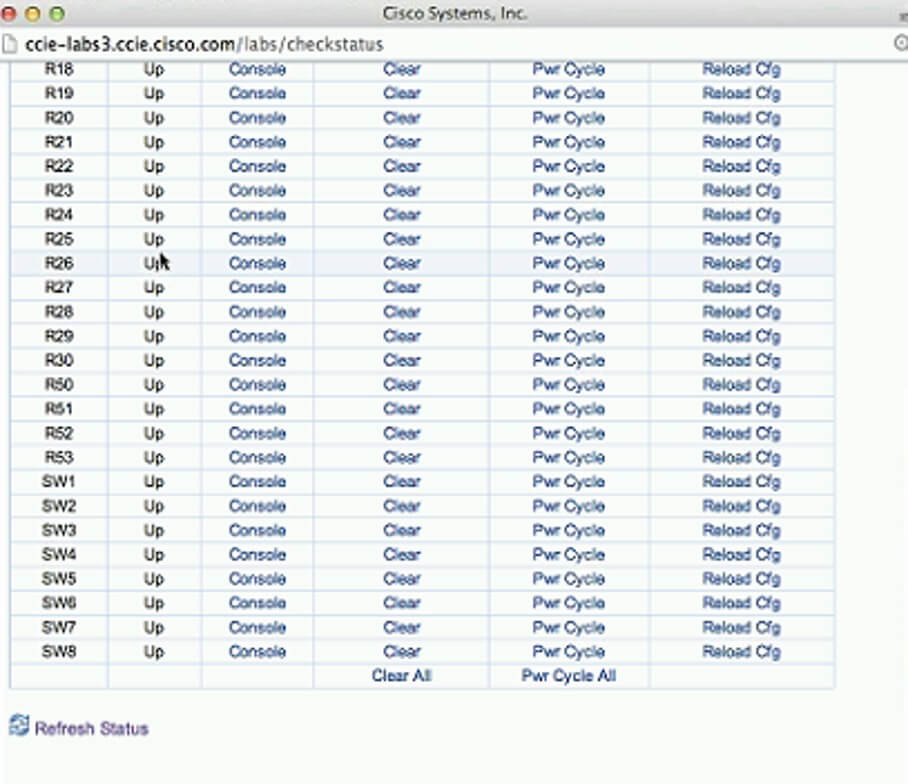Screen dimensions: 908x784
Task: Open Console for router R53
Action: pyautogui.click(x=257, y=458)
